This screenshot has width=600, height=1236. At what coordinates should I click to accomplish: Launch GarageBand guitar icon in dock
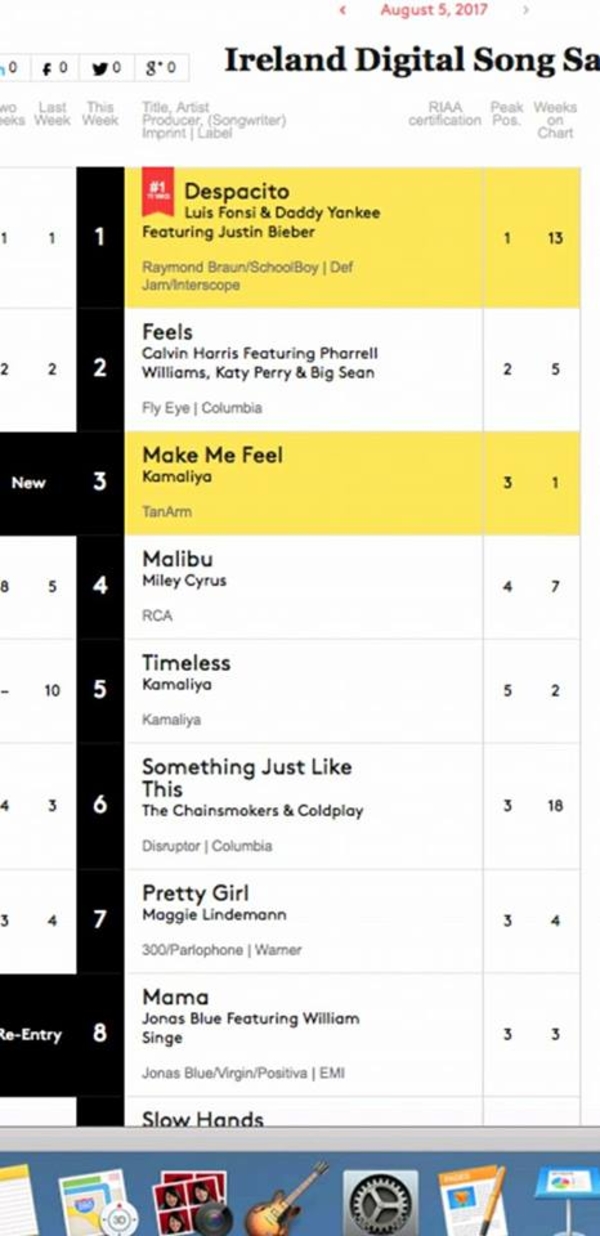point(287,1200)
